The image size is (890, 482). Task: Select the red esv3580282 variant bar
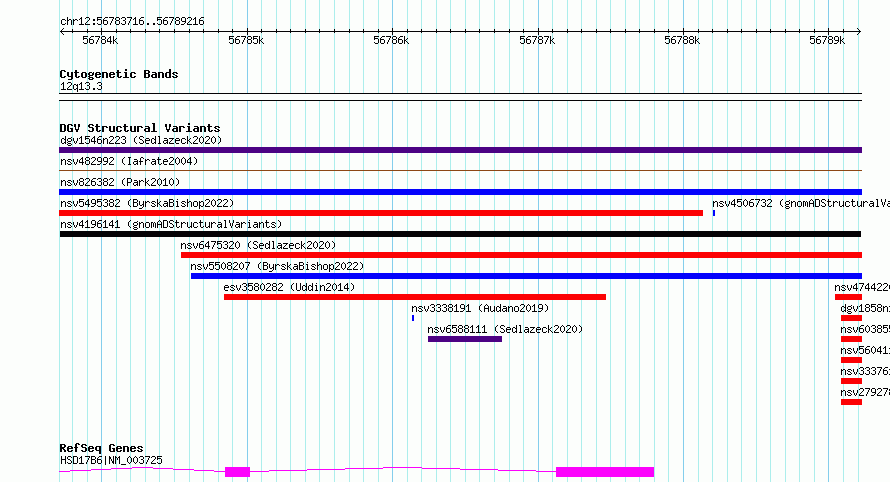(x=415, y=297)
